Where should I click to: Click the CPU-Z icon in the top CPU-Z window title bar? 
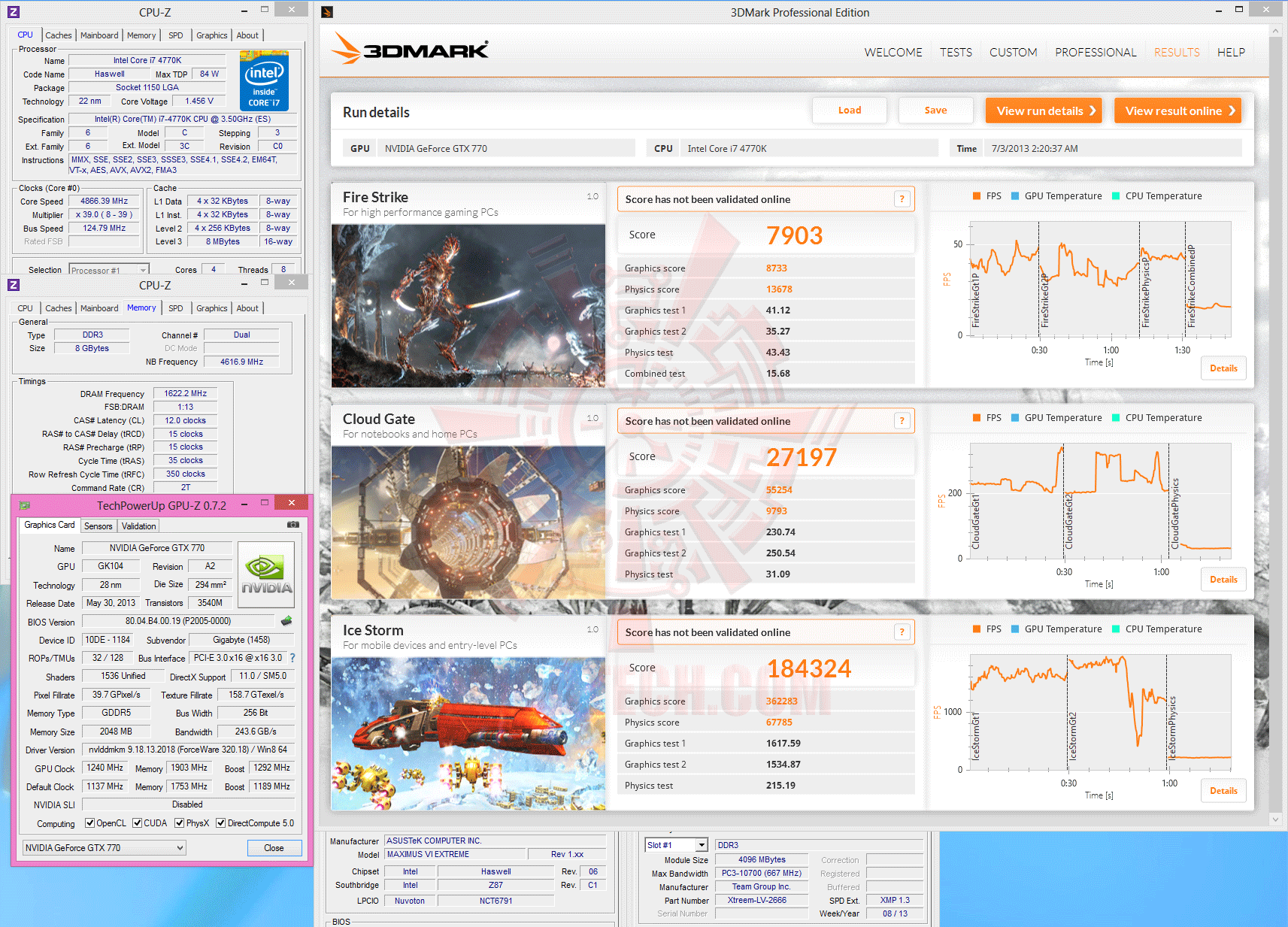tap(13, 12)
